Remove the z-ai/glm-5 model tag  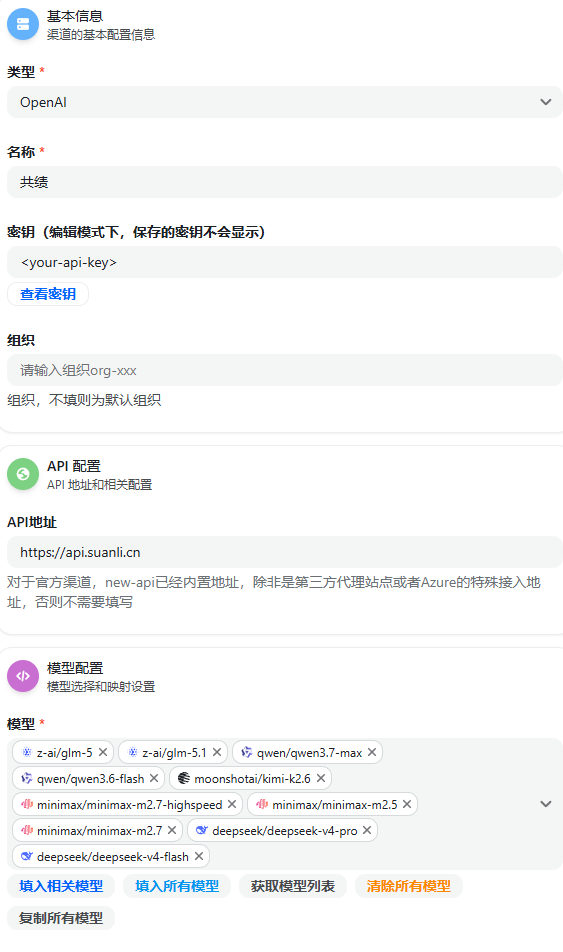pyautogui.click(x=103, y=752)
